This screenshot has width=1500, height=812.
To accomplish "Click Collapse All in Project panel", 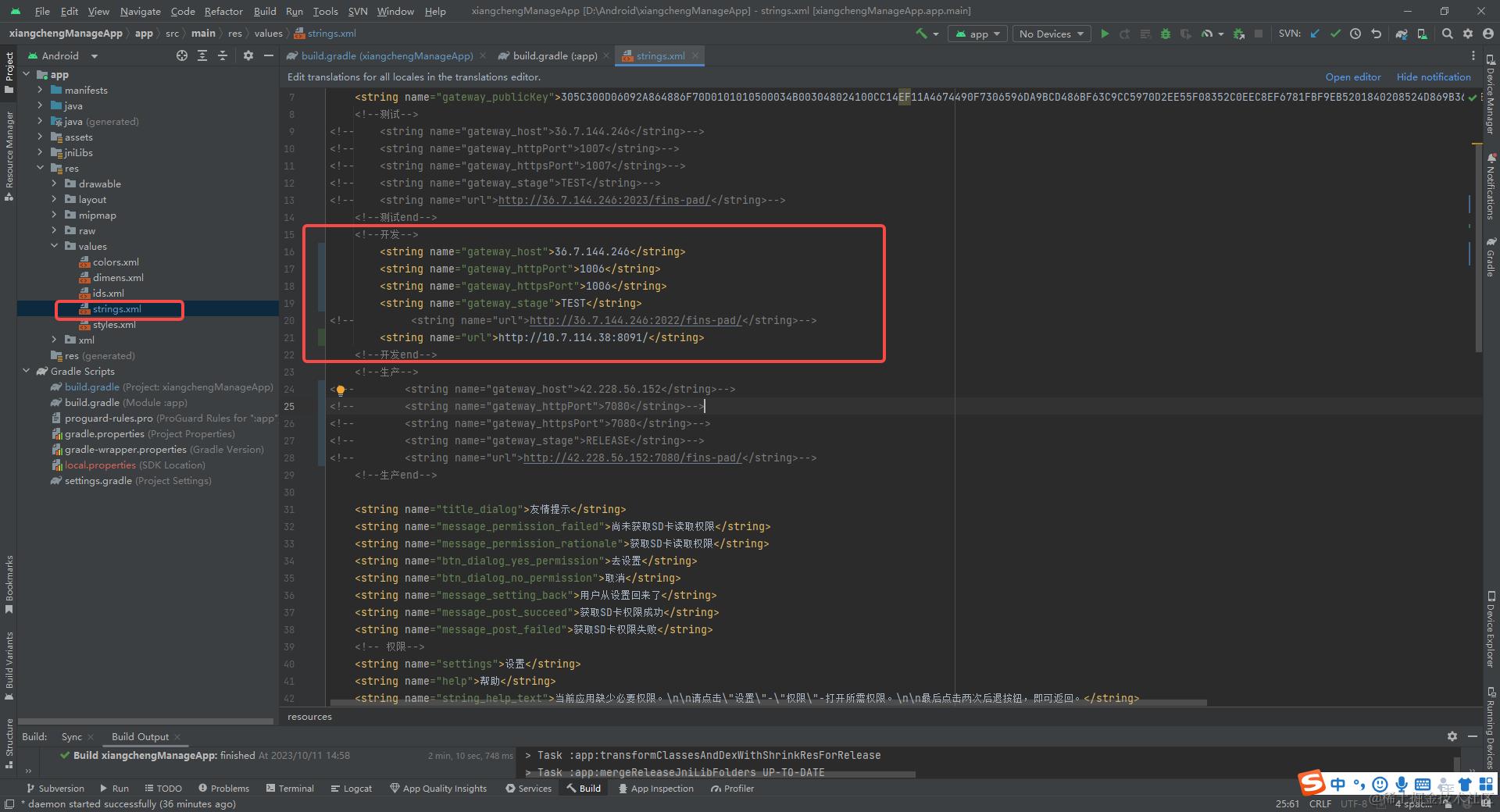I will click(x=223, y=55).
